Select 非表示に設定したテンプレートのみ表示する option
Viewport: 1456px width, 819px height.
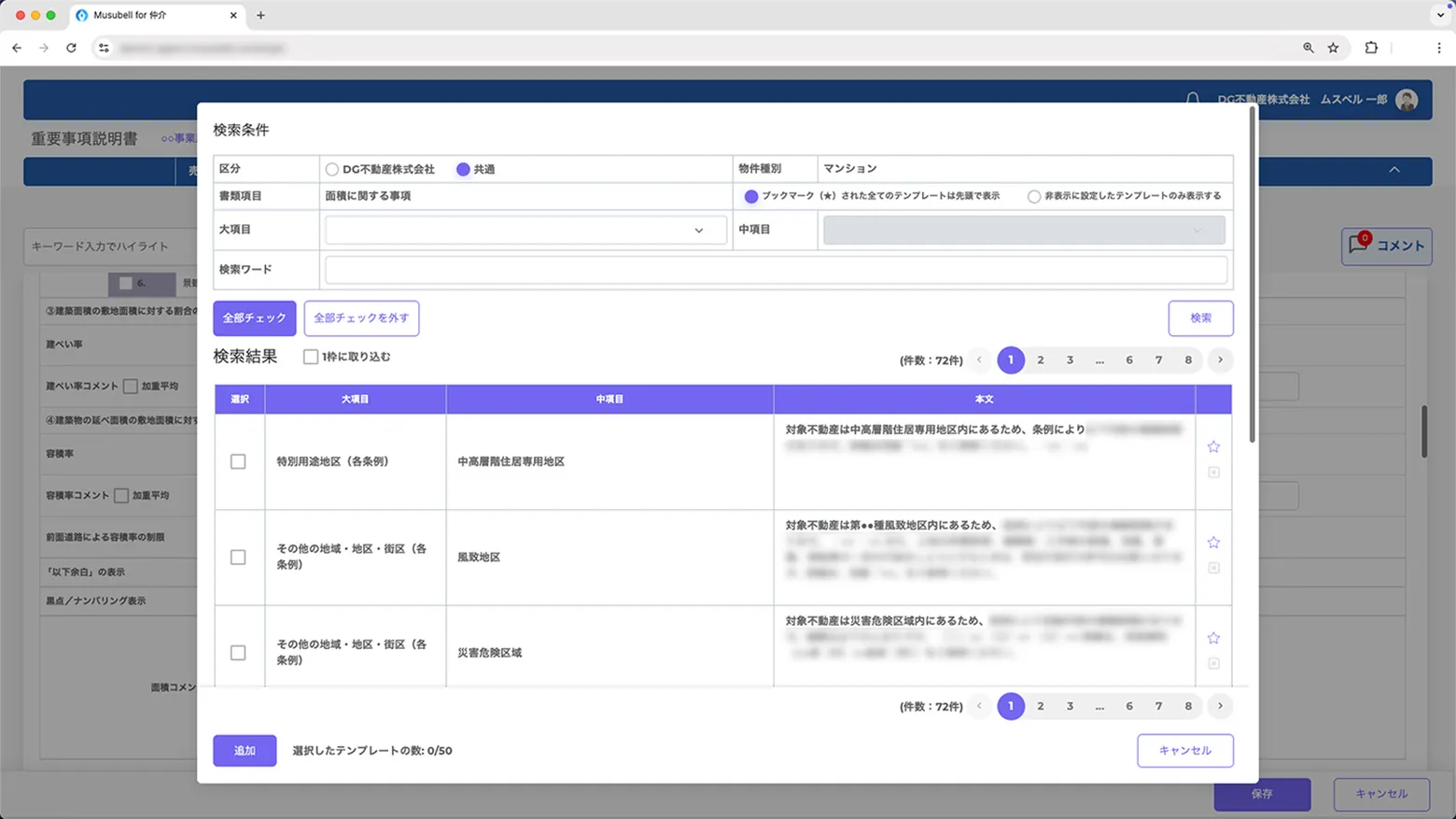pos(1034,197)
